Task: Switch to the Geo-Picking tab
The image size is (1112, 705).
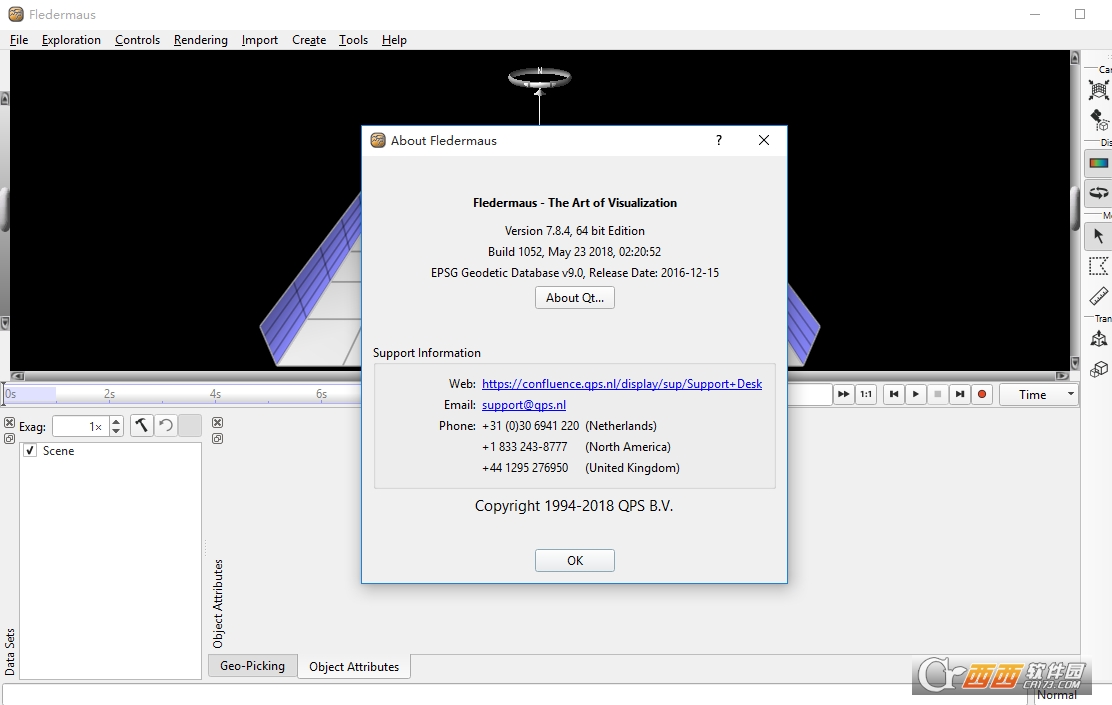Action: tap(252, 666)
